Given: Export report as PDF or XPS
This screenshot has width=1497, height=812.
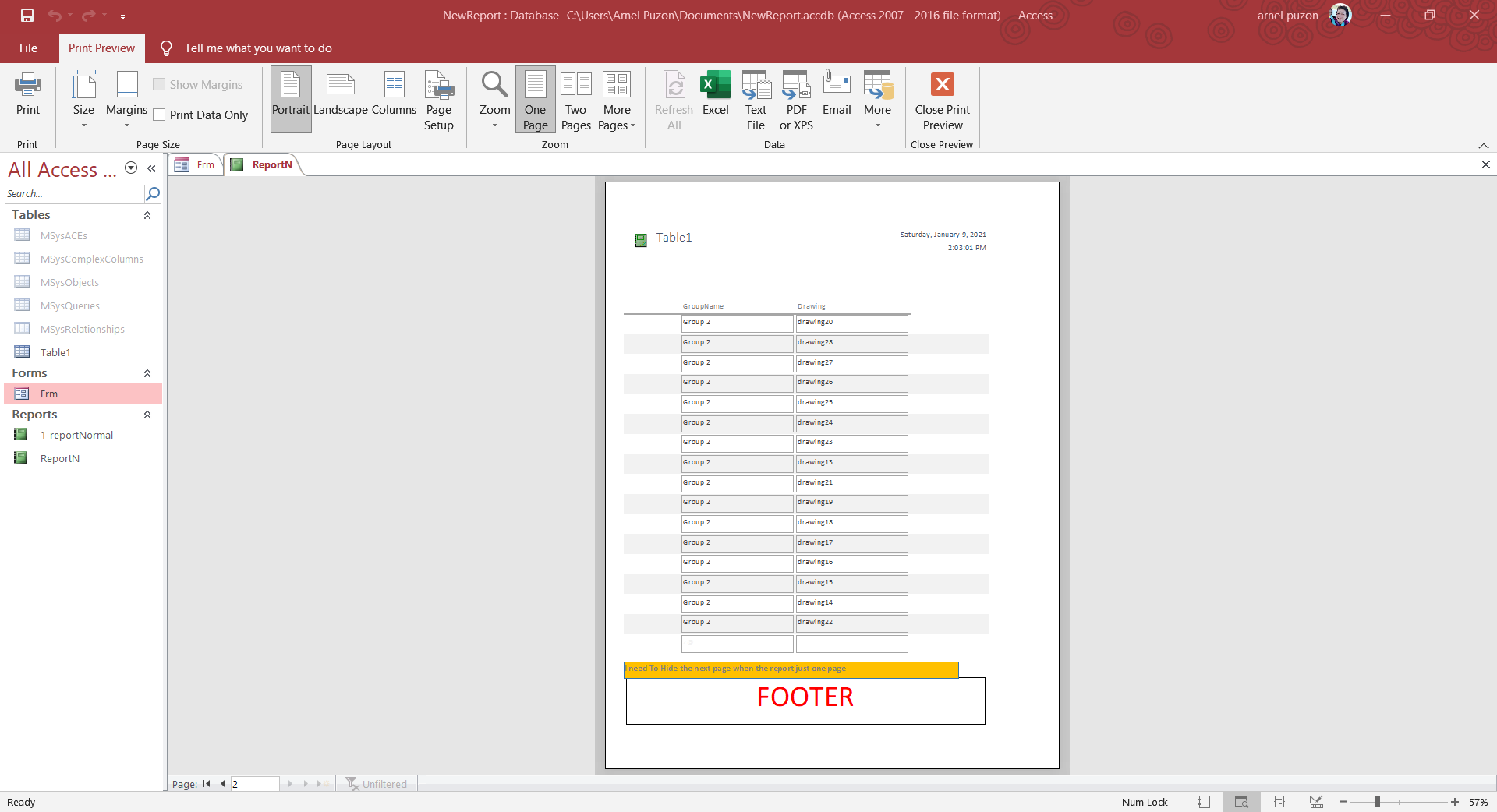Looking at the screenshot, I should 796,100.
